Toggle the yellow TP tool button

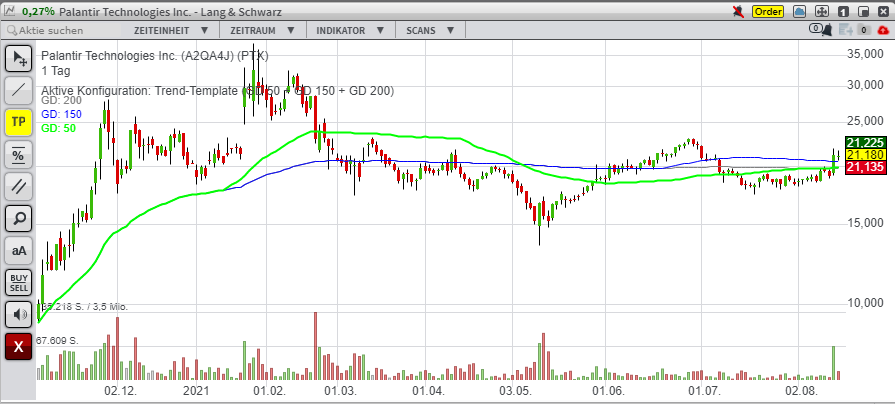click(18, 122)
